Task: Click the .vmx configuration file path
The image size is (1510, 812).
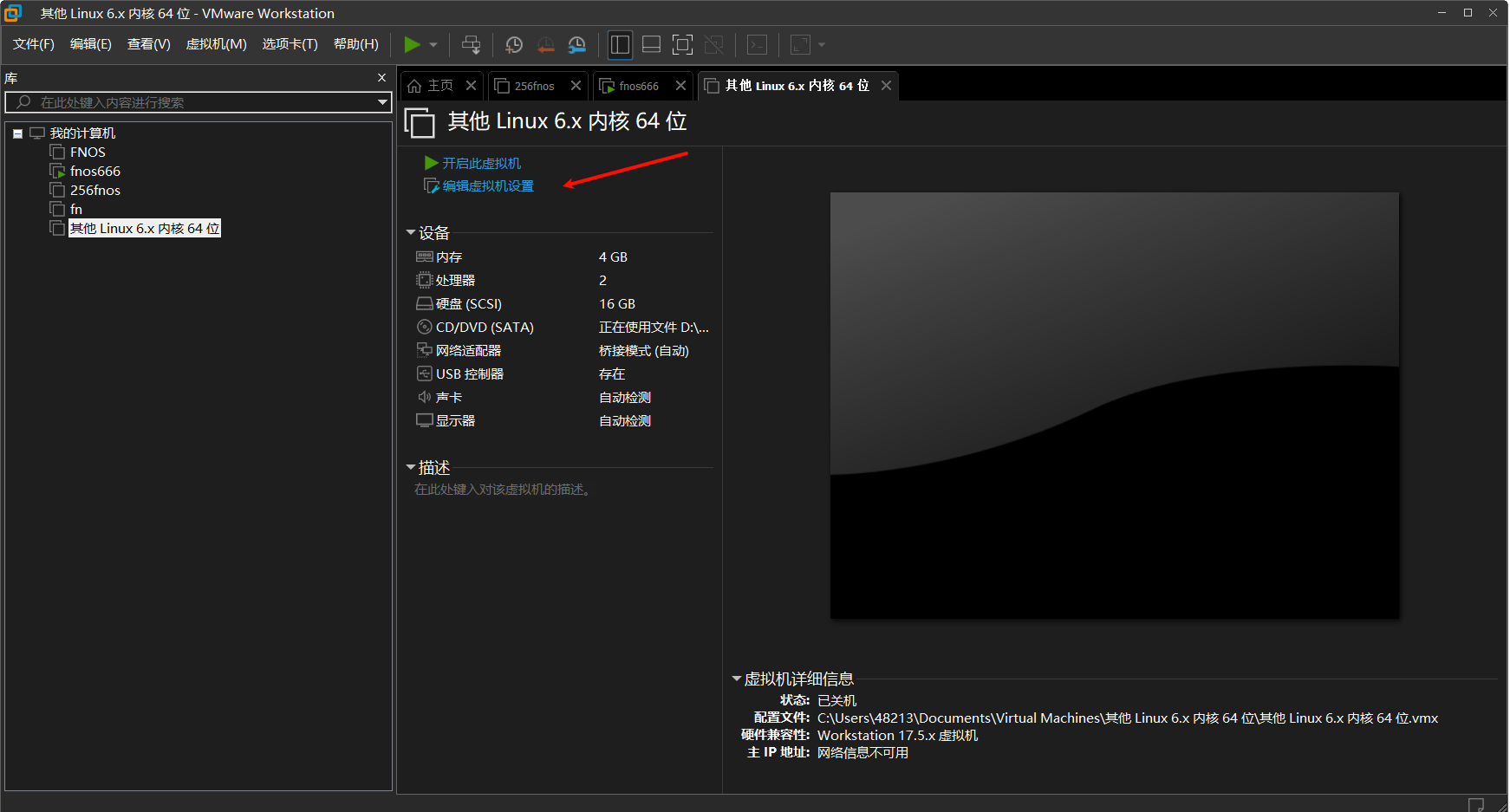Action: [x=1128, y=718]
